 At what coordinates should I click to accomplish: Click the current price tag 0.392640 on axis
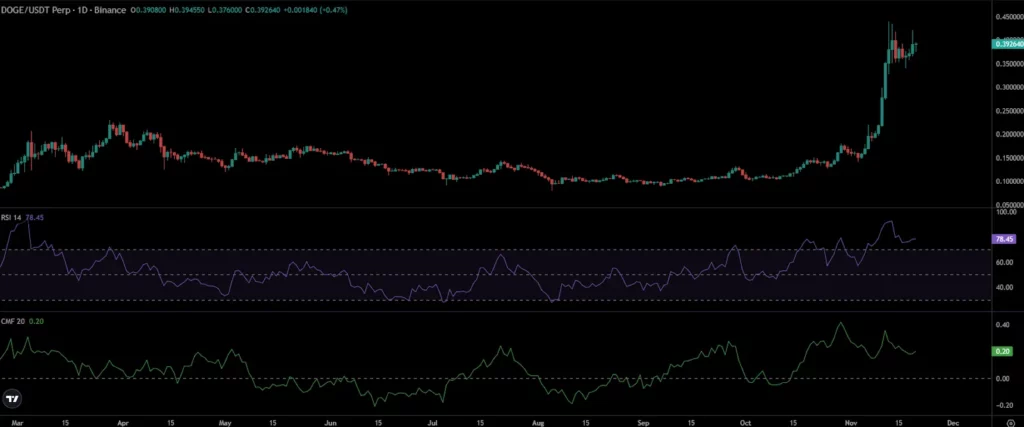coord(1008,44)
